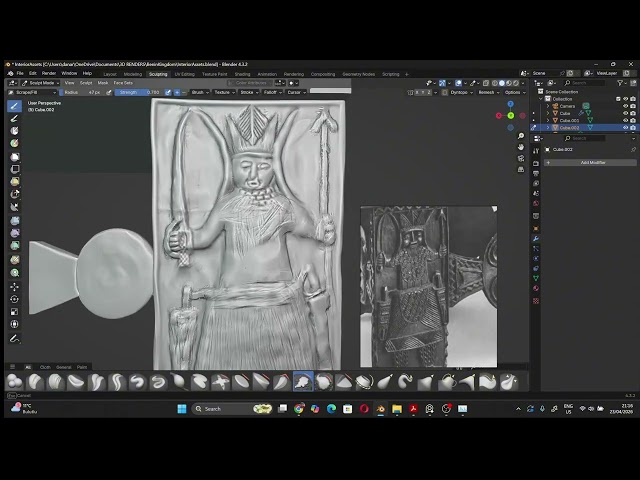Viewport: 640px width, 480px height.
Task: Switch to the Modeling workspace tab
Action: coord(133,74)
